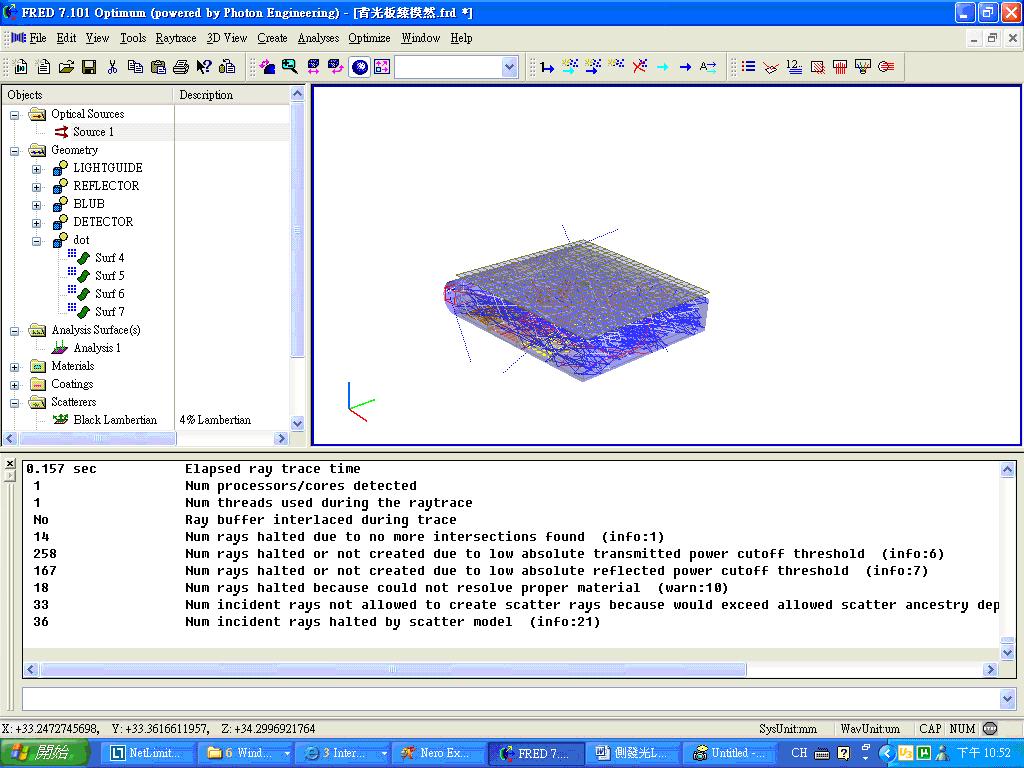Viewport: 1024px width, 768px height.
Task: Select Surf 6 under dot
Action: tap(110, 294)
